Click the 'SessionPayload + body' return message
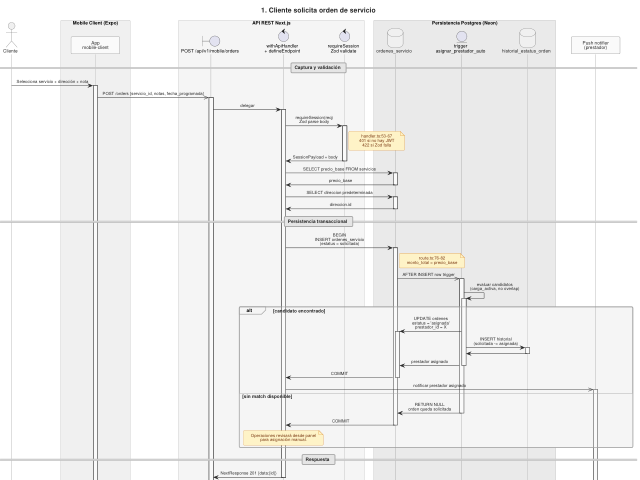The image size is (640, 480). pyautogui.click(x=315, y=157)
